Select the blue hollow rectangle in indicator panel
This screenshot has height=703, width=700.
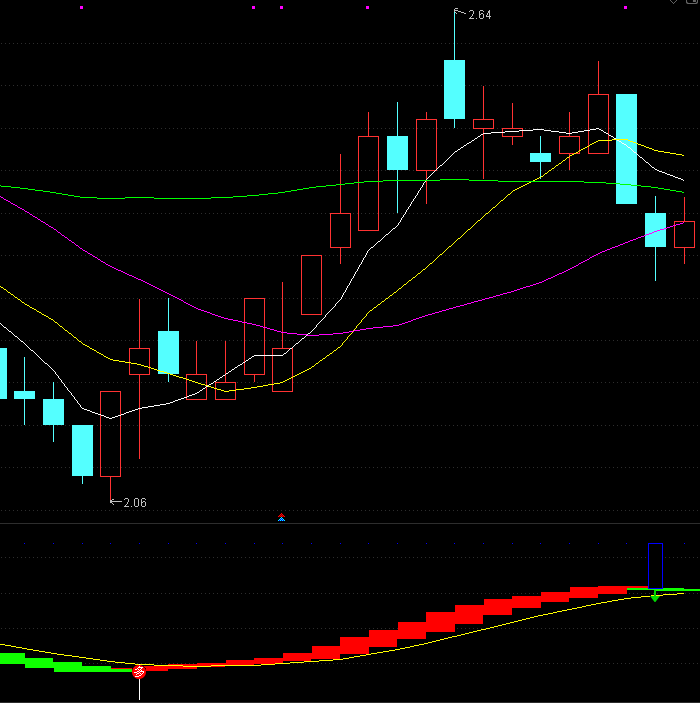(655, 566)
